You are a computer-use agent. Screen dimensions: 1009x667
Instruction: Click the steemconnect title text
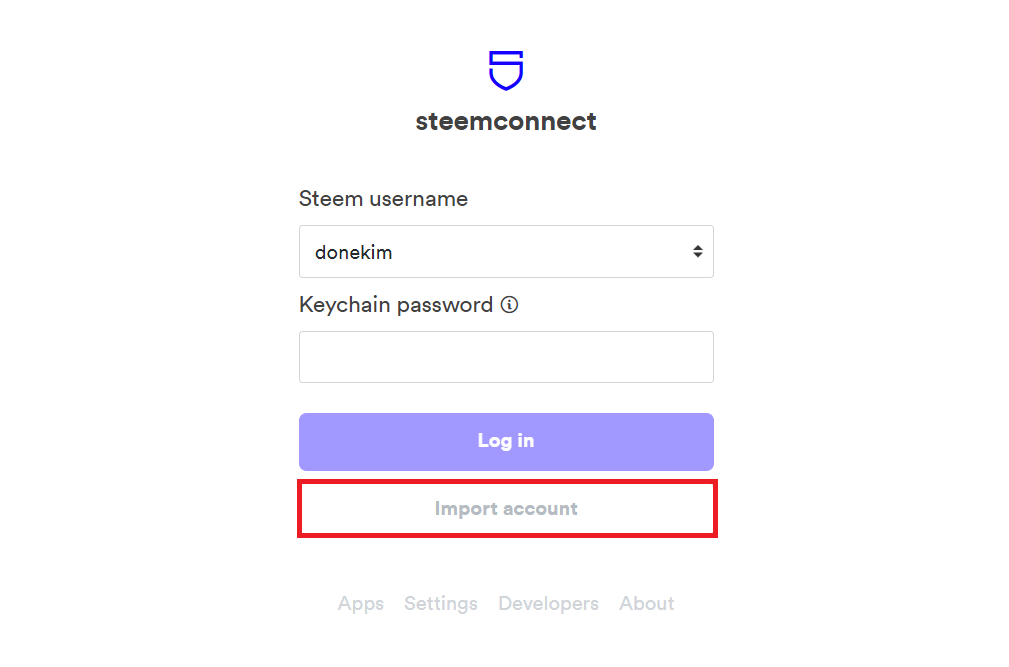coord(506,122)
